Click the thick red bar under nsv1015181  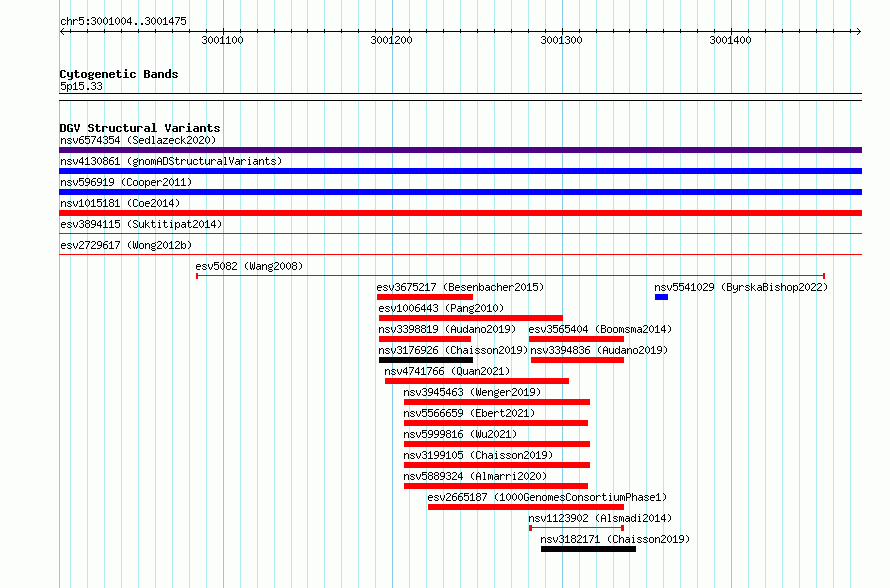click(x=460, y=213)
